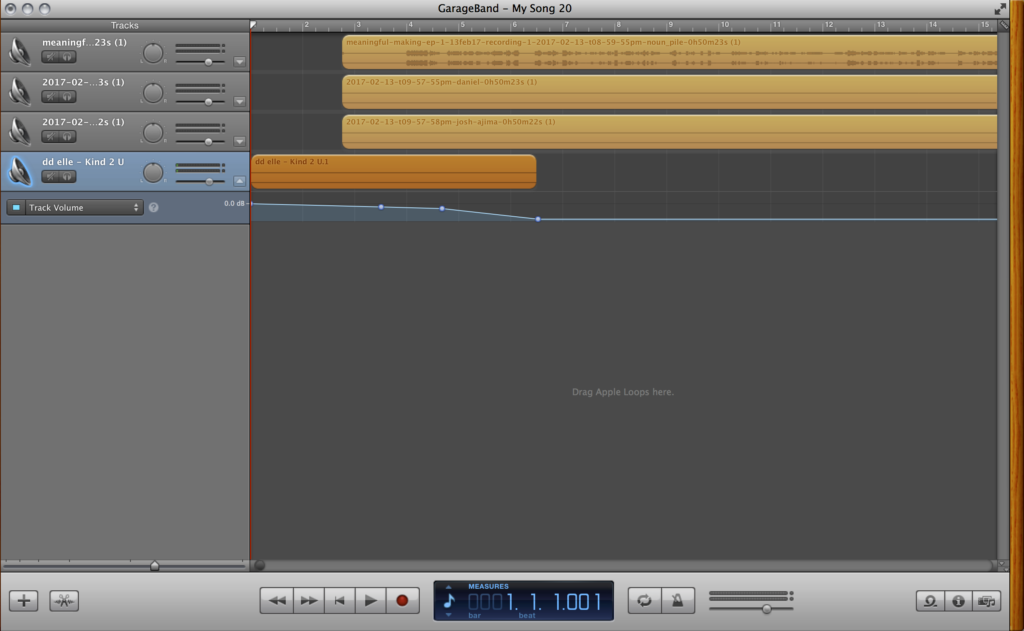
Task: Click the Record button
Action: [x=402, y=600]
